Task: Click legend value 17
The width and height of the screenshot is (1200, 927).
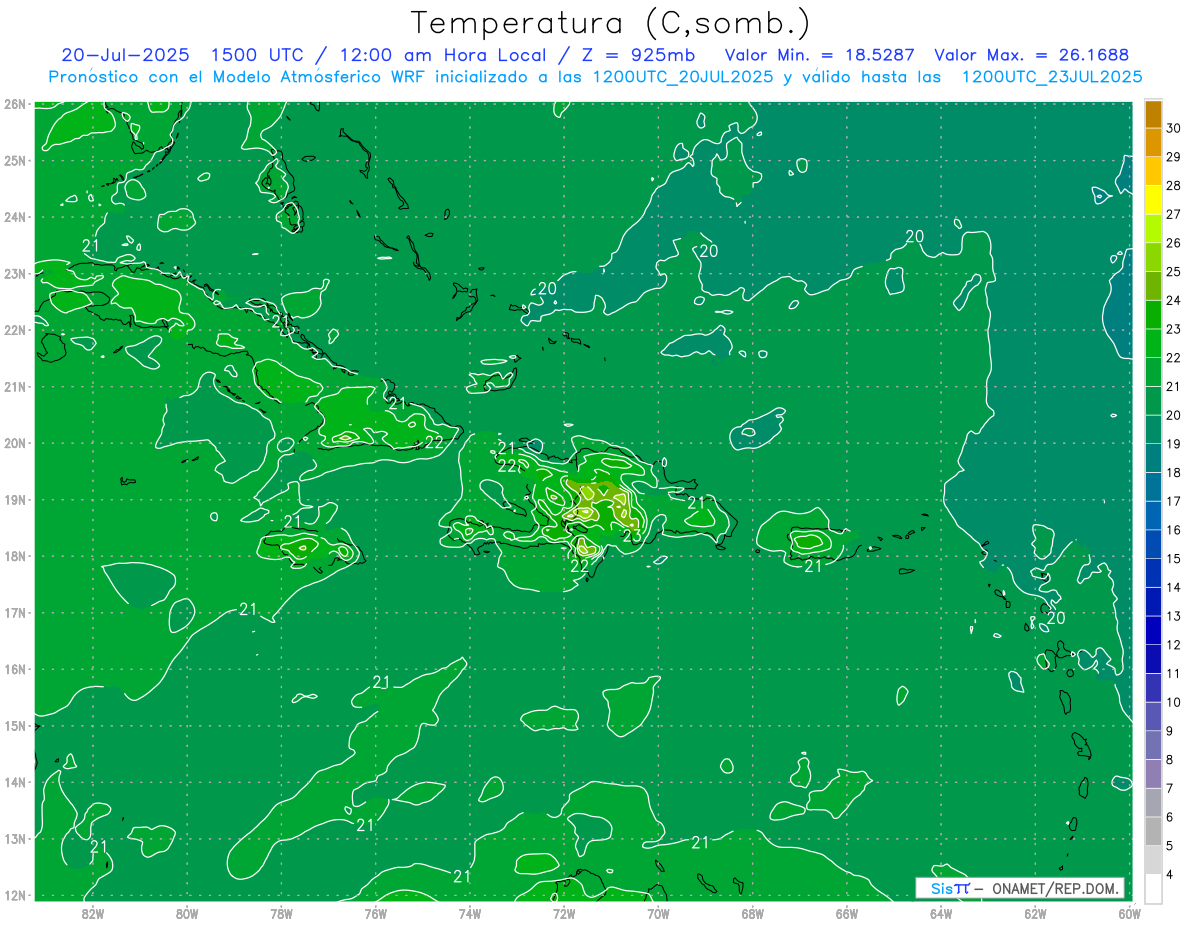Action: coord(1174,501)
